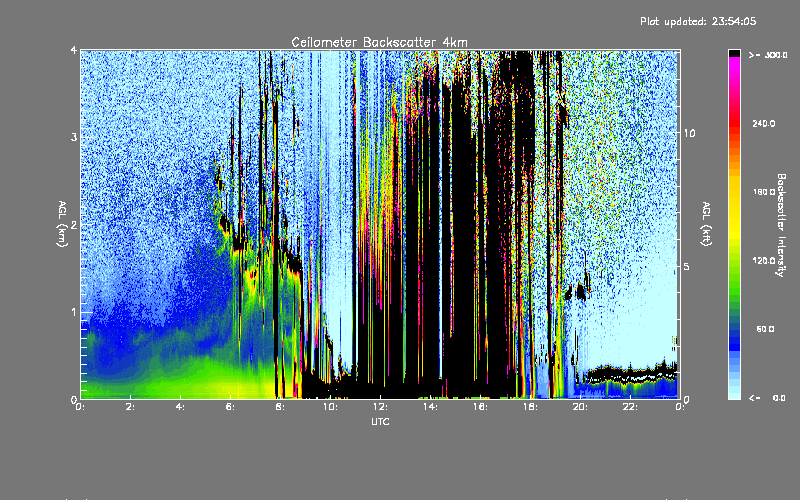Pick the black top segment of colorbar

coord(734,53)
